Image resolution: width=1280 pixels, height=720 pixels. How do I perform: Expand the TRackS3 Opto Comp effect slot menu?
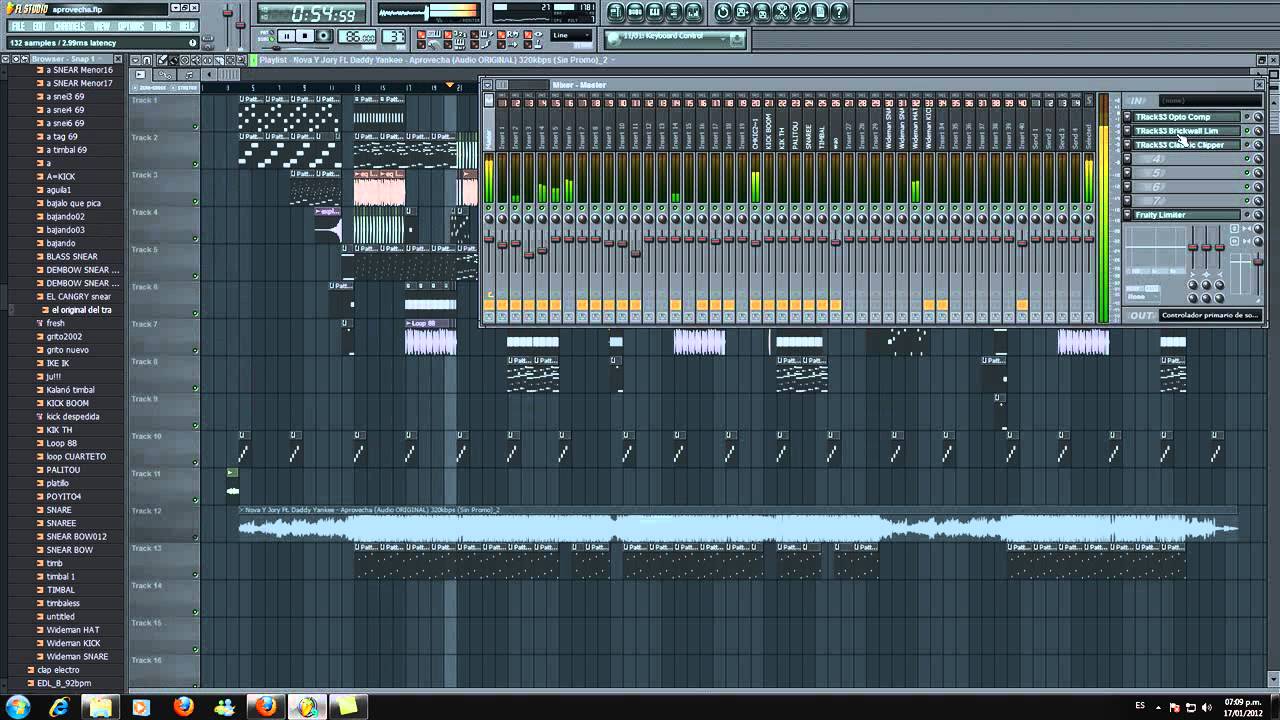pos(1128,117)
